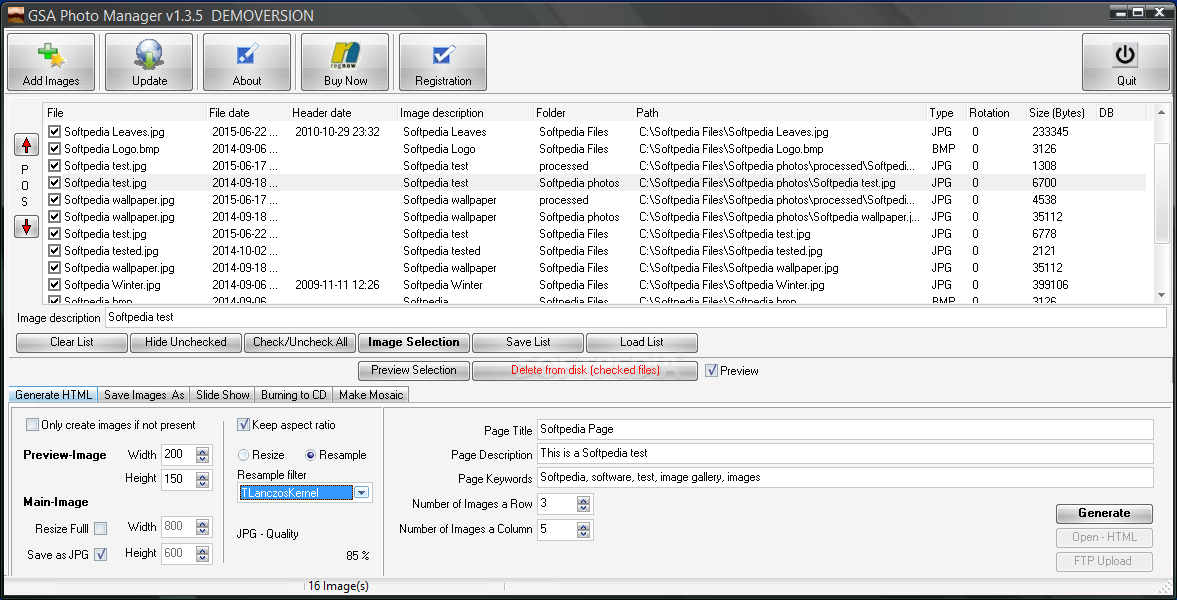Click the Page Title field

coord(845,430)
